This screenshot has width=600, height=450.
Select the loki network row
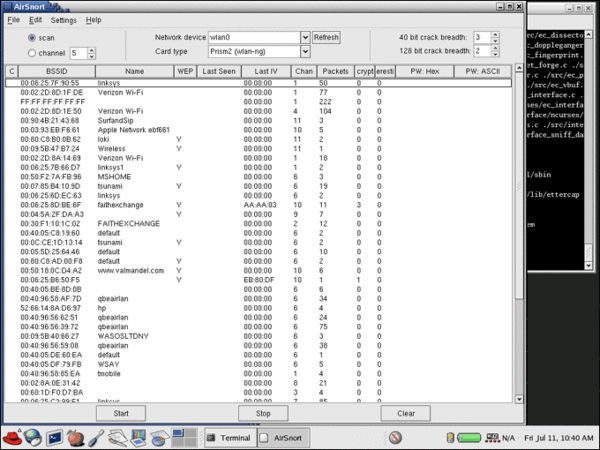click(258, 139)
